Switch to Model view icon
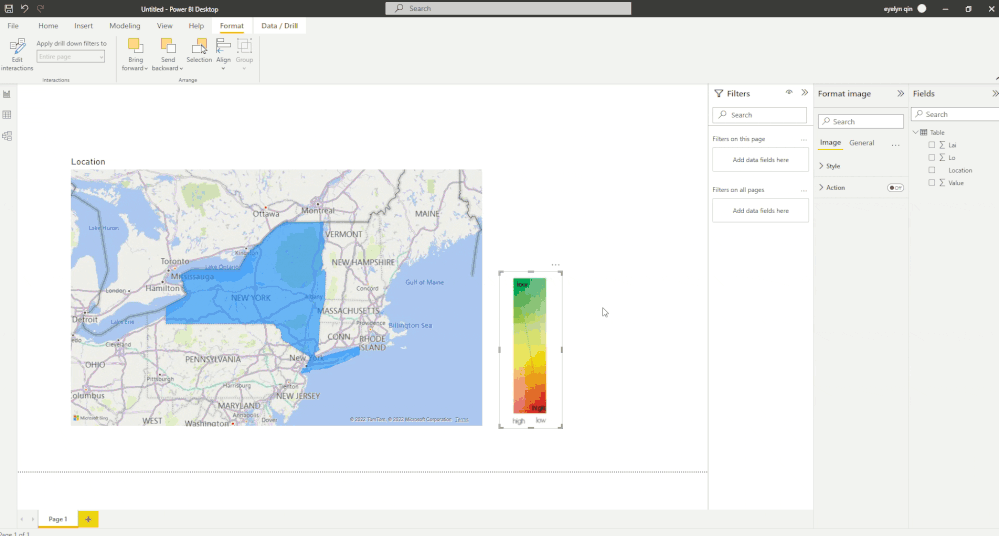 pyautogui.click(x=7, y=136)
